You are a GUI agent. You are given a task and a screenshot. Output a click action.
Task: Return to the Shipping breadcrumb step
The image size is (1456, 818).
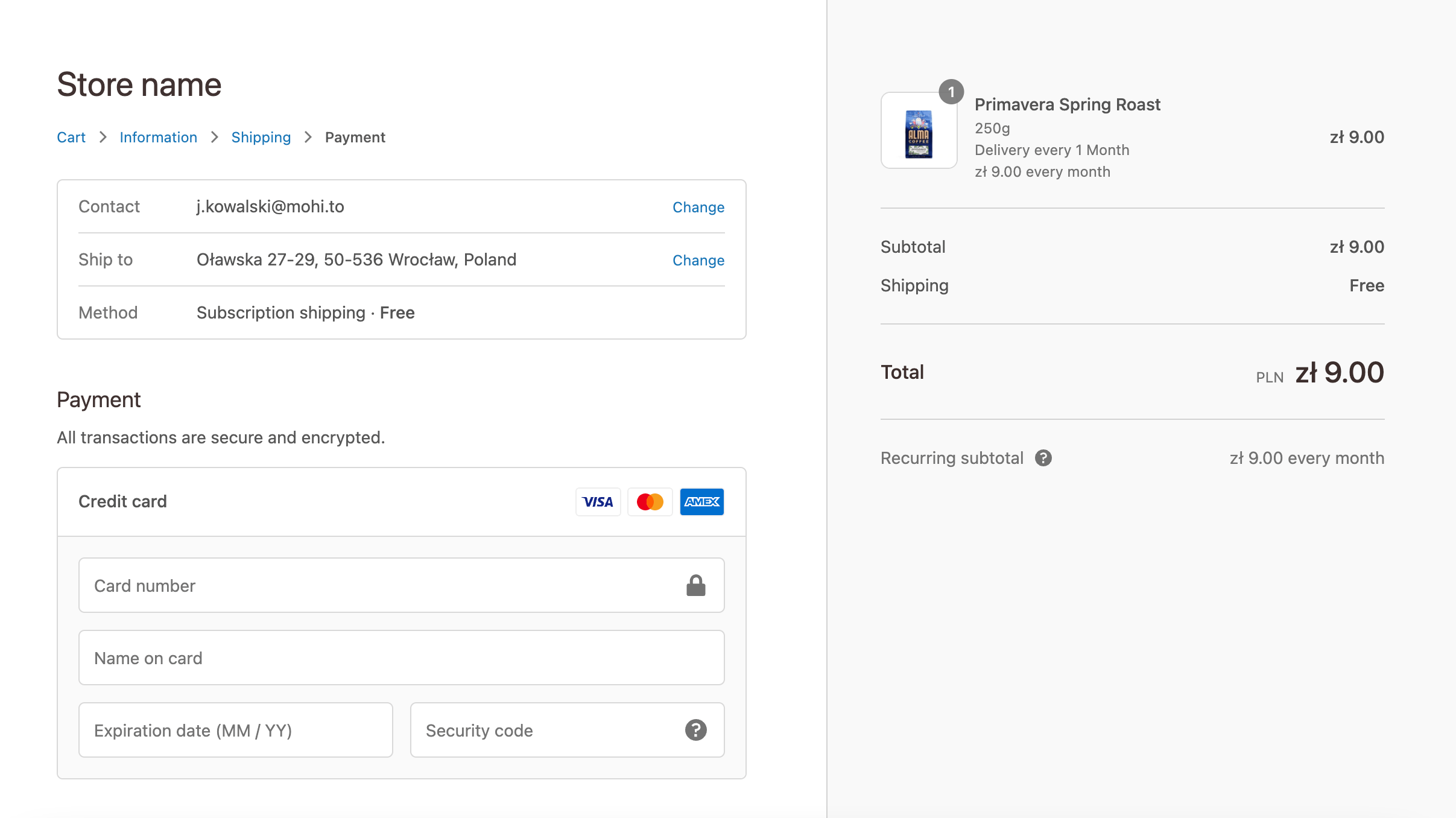(261, 138)
